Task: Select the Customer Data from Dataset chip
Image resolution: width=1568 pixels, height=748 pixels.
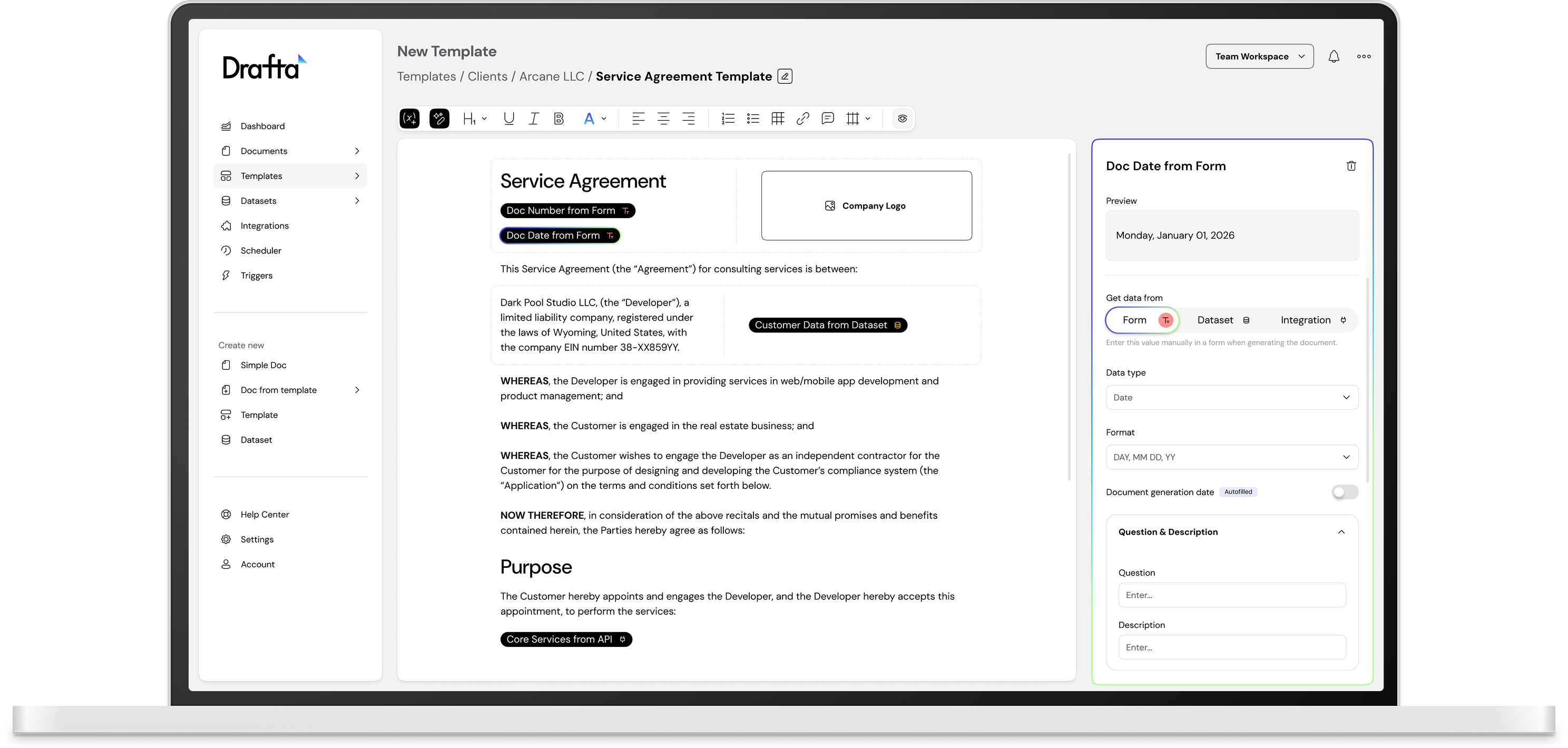Action: point(828,325)
